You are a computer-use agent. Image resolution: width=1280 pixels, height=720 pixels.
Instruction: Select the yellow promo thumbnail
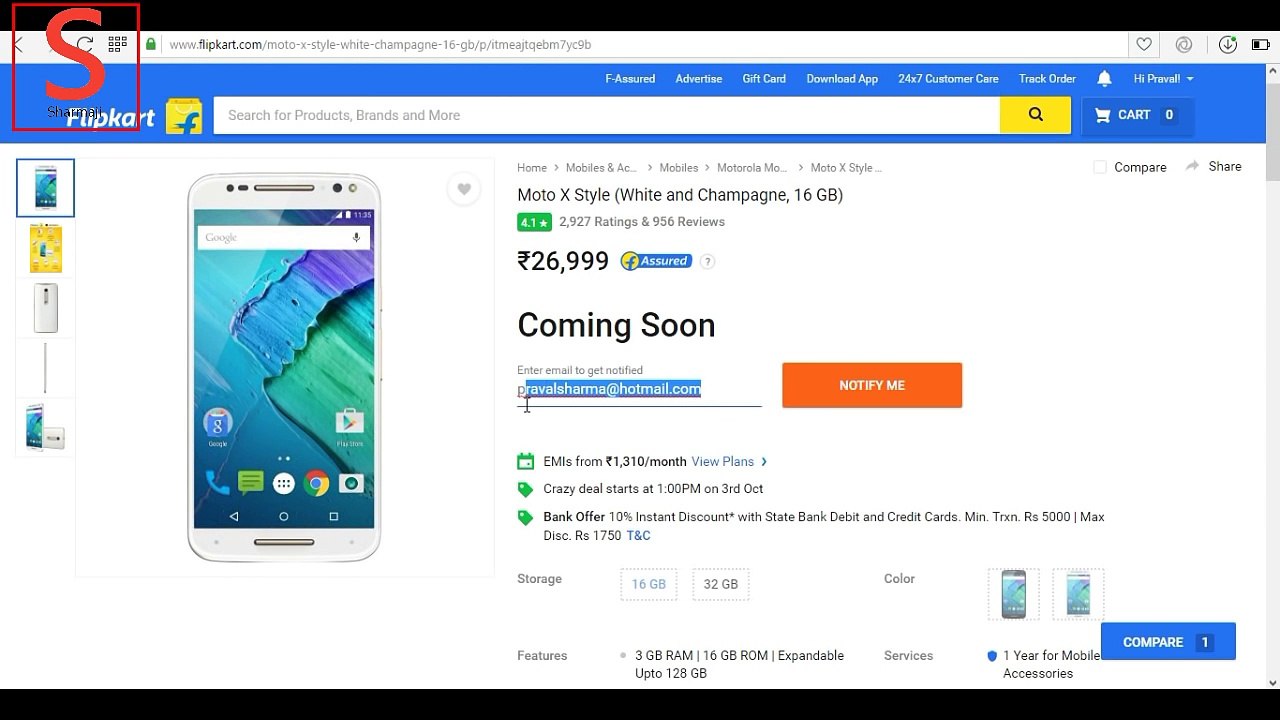[45, 248]
